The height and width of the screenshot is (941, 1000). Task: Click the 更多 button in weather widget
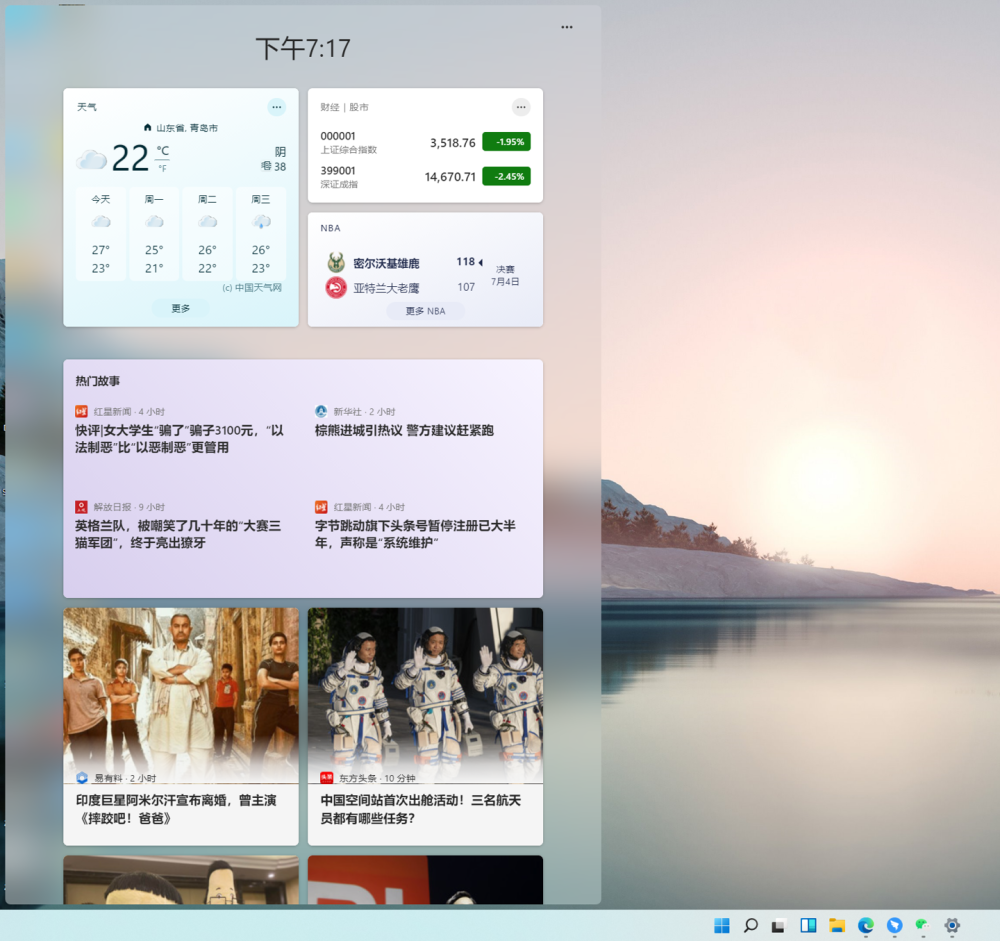click(x=180, y=308)
